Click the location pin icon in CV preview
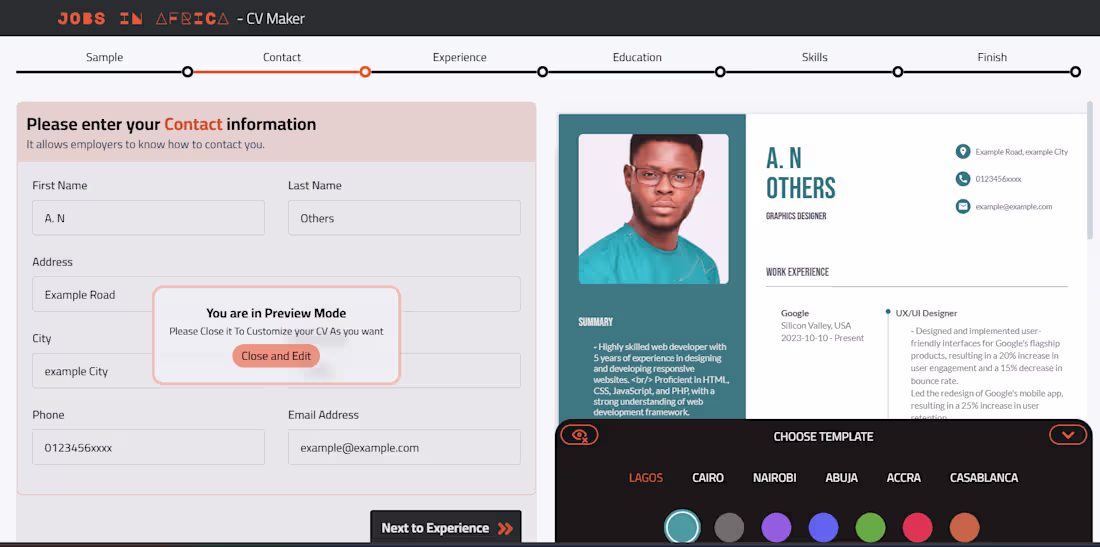 pyautogui.click(x=962, y=151)
